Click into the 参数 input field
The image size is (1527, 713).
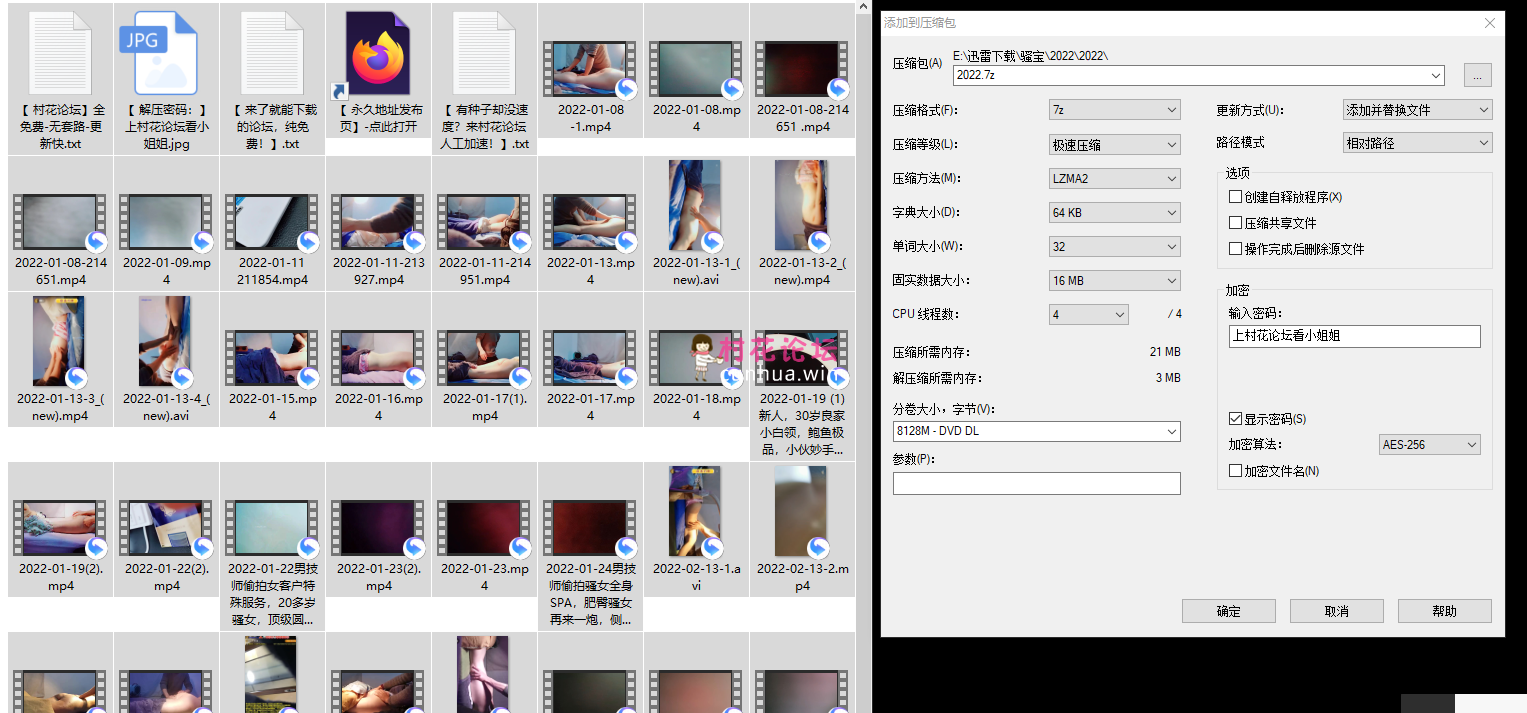click(1036, 484)
